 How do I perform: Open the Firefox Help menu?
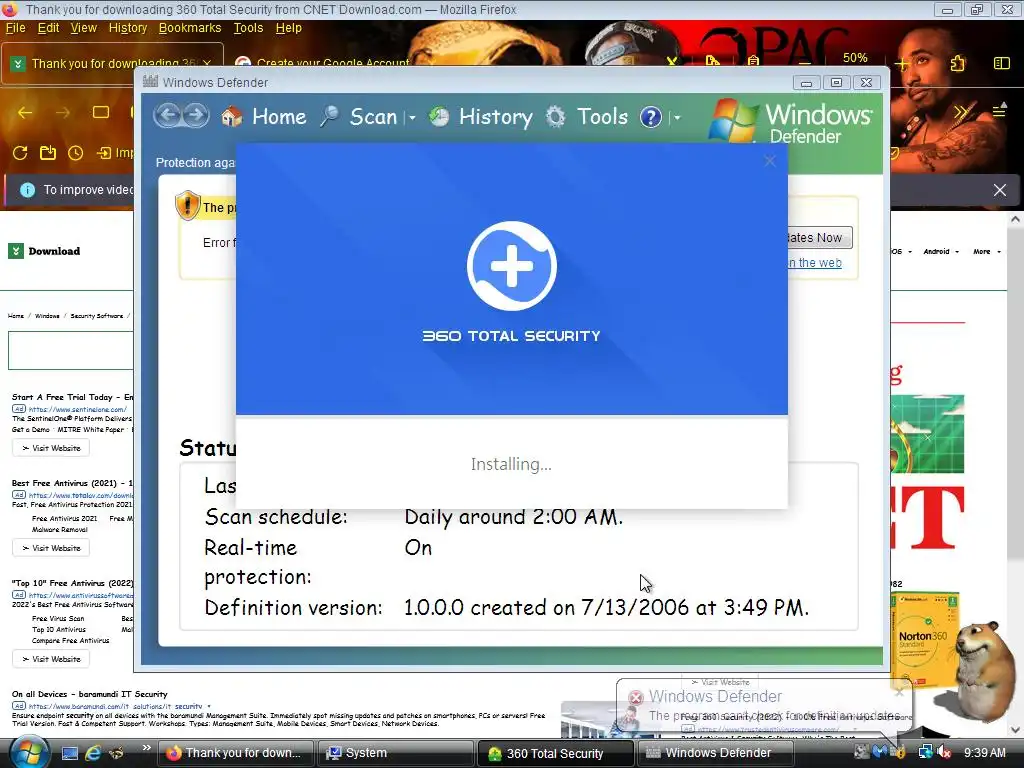point(289,28)
